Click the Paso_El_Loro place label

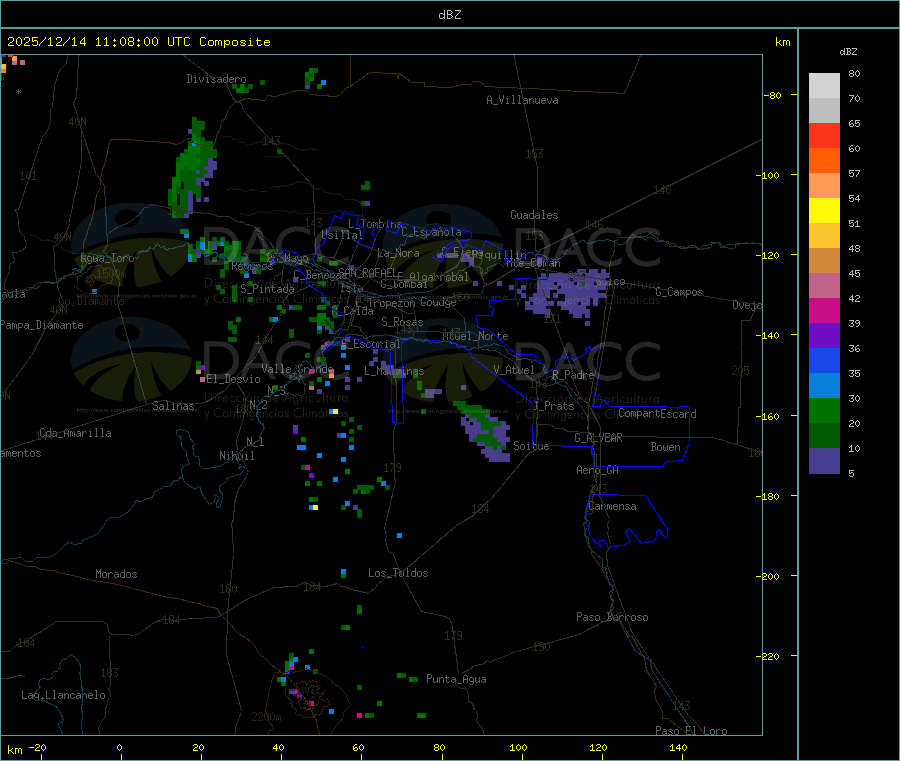click(691, 731)
